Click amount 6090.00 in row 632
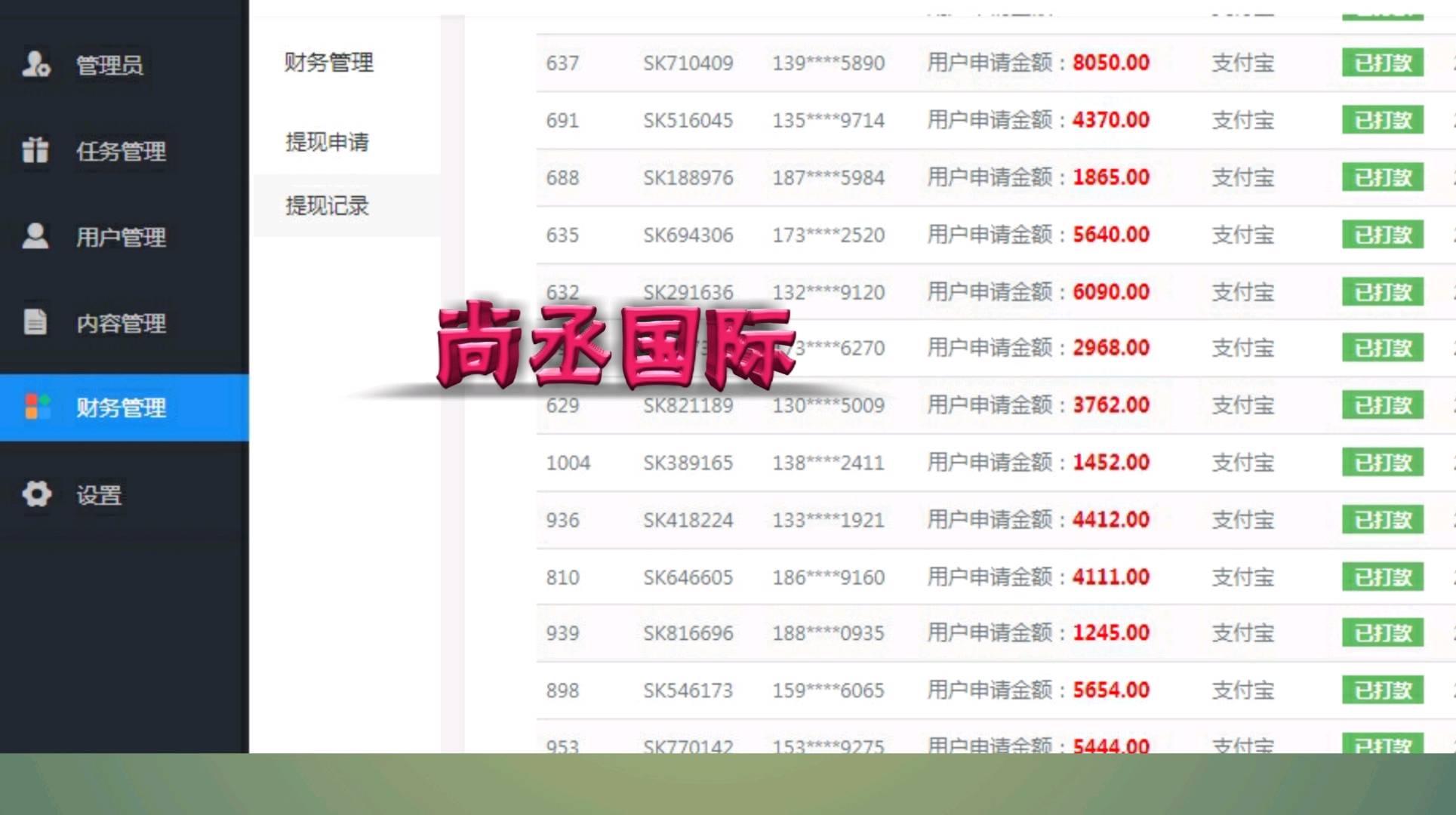This screenshot has width=1456, height=815. (x=1110, y=292)
